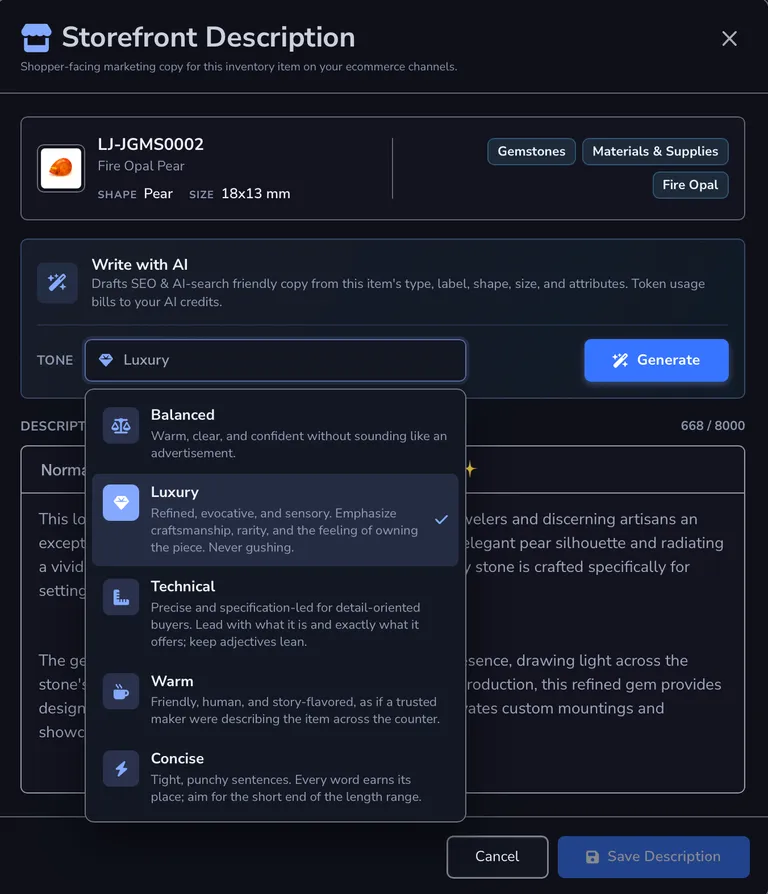
Task: Click the Save Description button
Action: (653, 856)
